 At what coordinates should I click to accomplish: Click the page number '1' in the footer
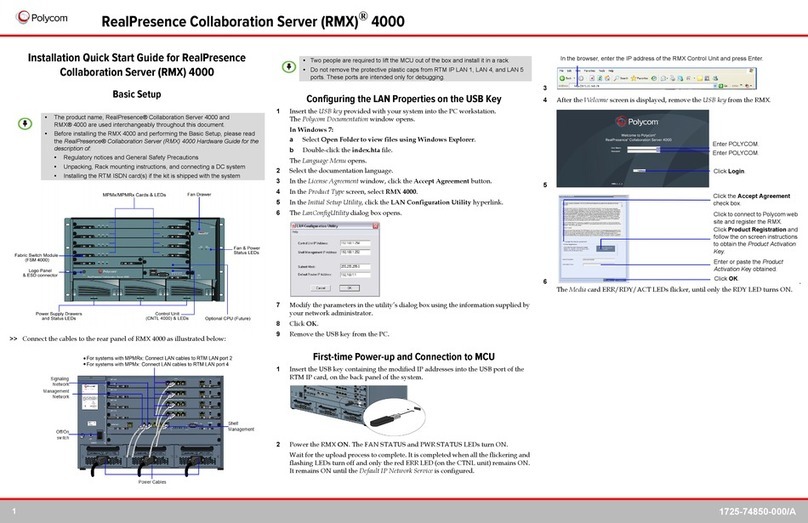point(14,511)
